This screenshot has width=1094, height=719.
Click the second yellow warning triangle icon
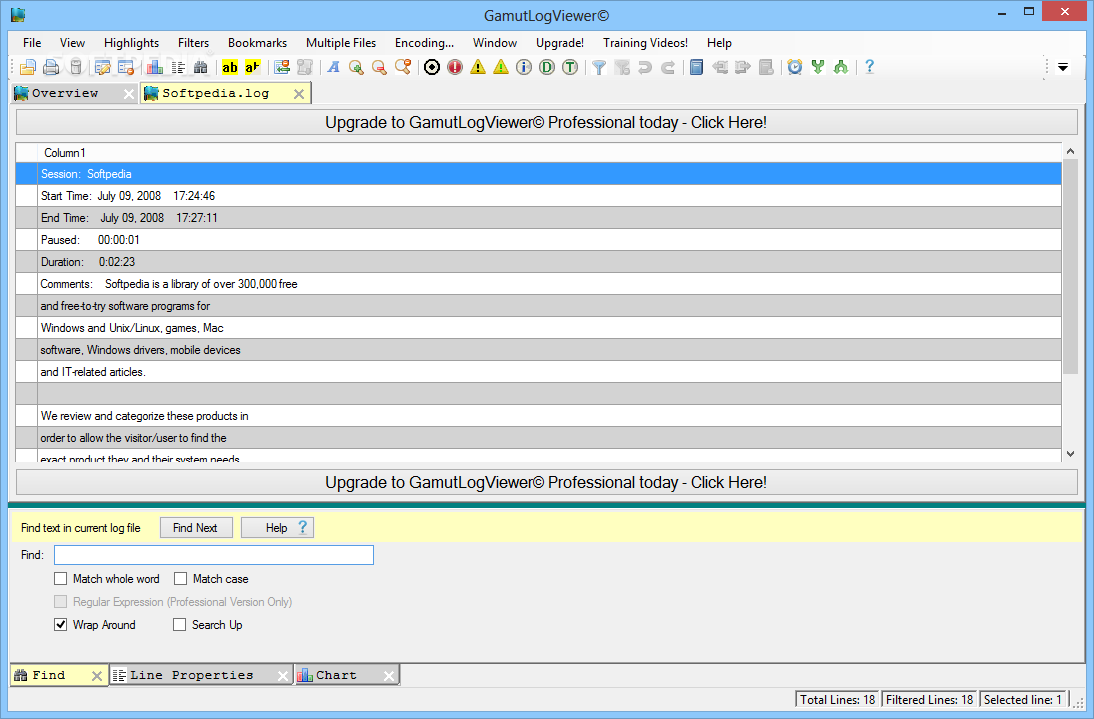pyautogui.click(x=501, y=68)
